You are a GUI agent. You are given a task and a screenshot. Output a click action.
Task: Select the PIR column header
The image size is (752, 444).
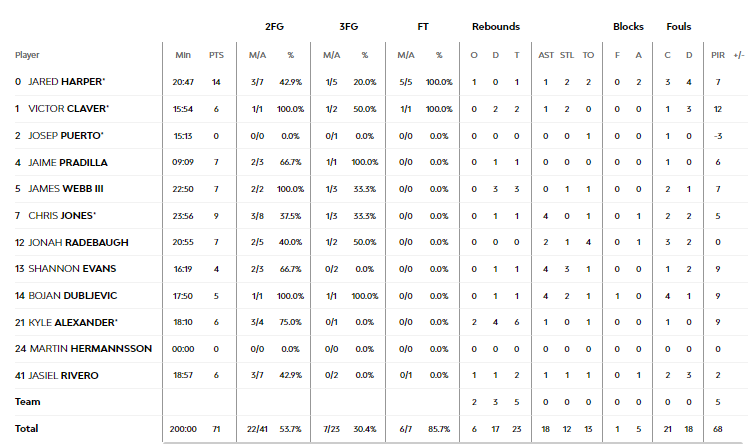coord(718,55)
